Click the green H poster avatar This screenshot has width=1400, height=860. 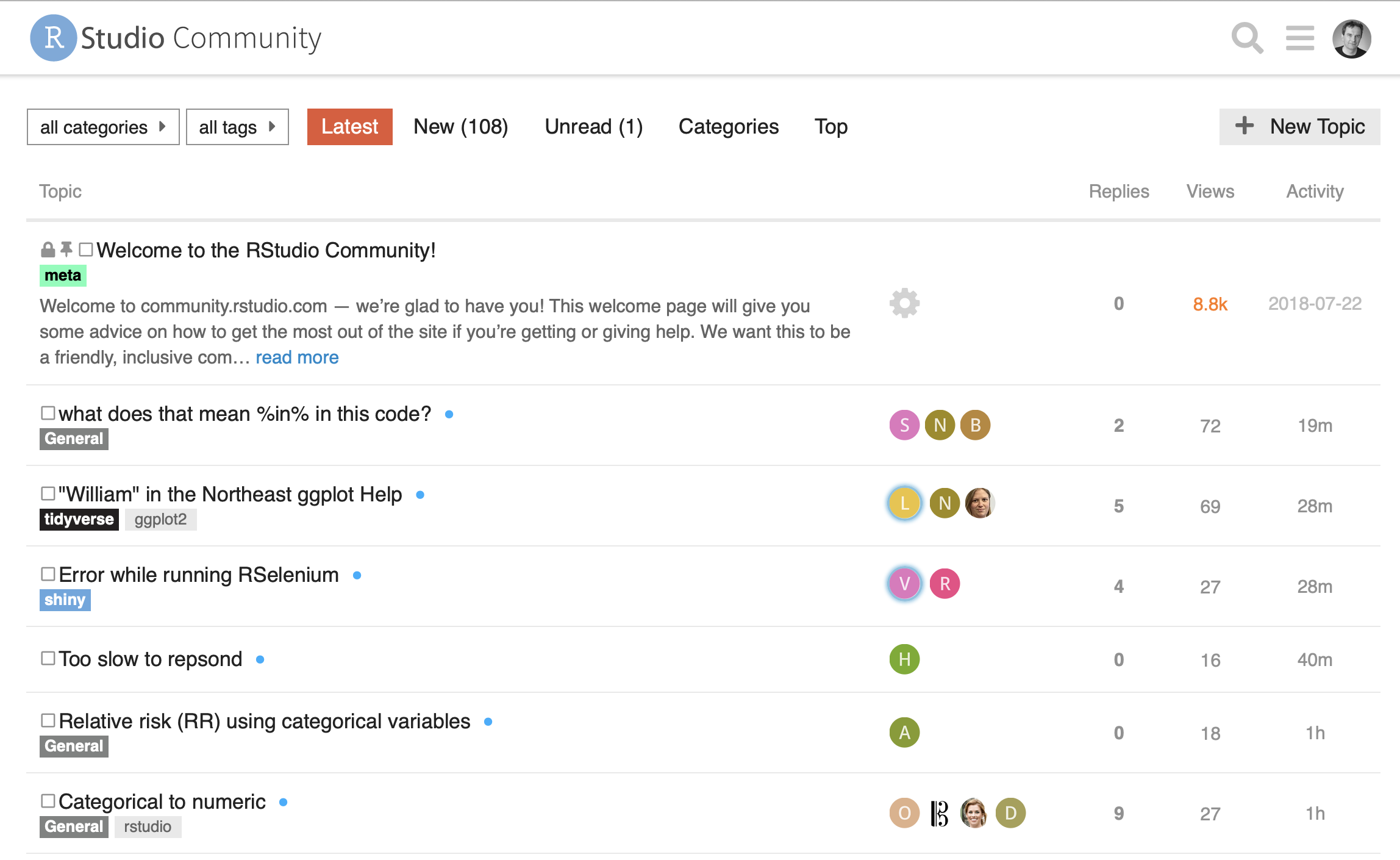pyautogui.click(x=904, y=659)
